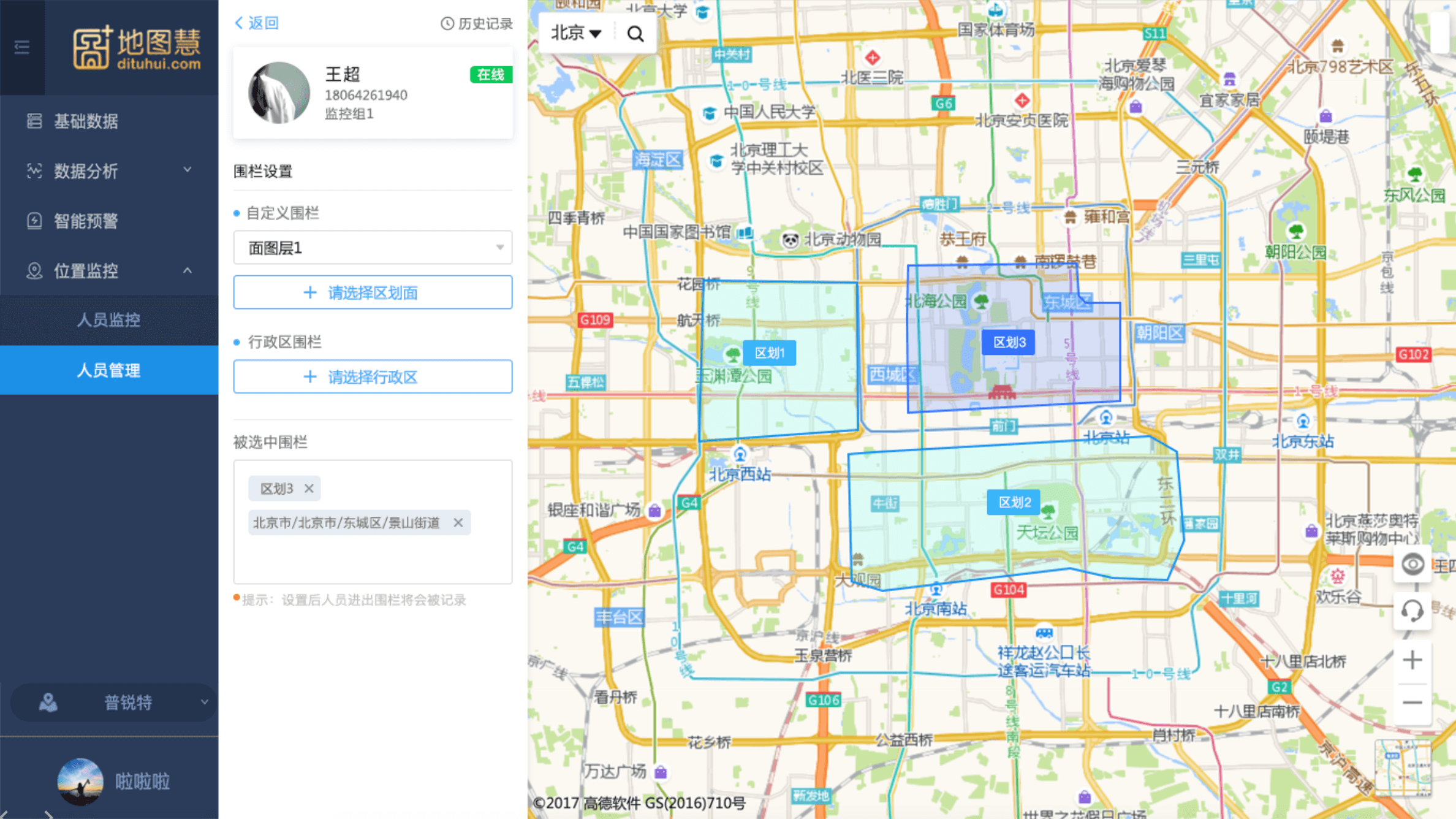Select the 基础数据 menu item
Image resolution: width=1456 pixels, height=819 pixels.
tap(86, 121)
